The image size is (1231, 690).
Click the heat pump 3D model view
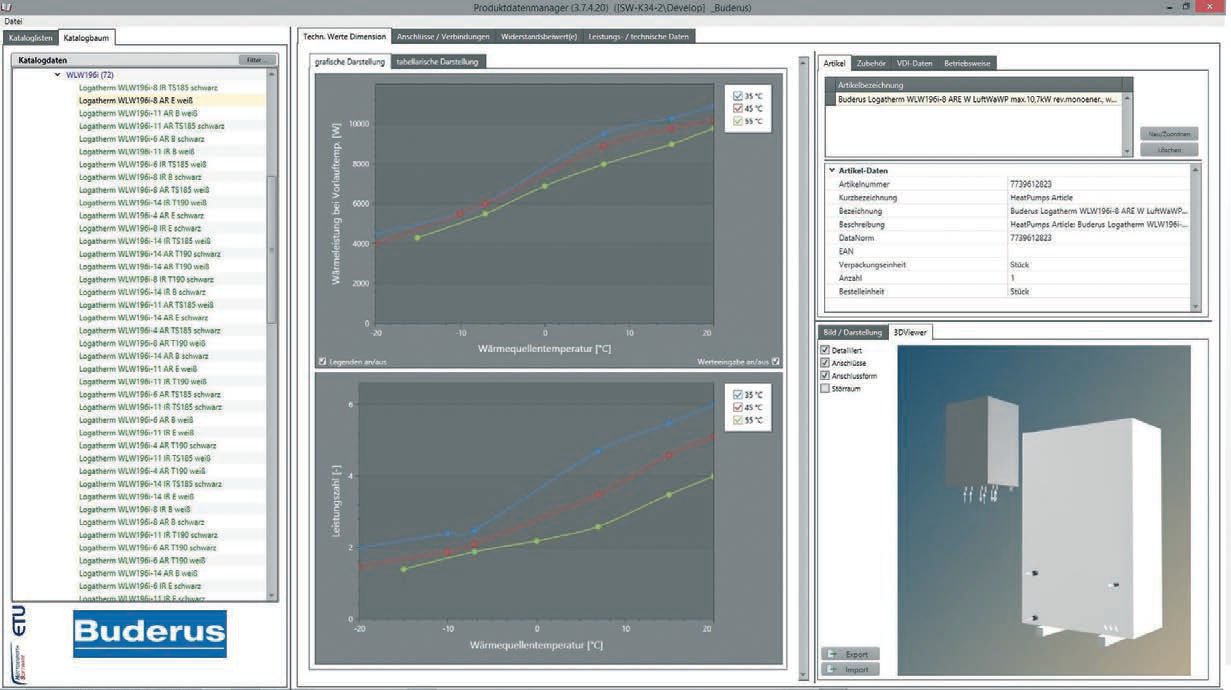[1044, 510]
